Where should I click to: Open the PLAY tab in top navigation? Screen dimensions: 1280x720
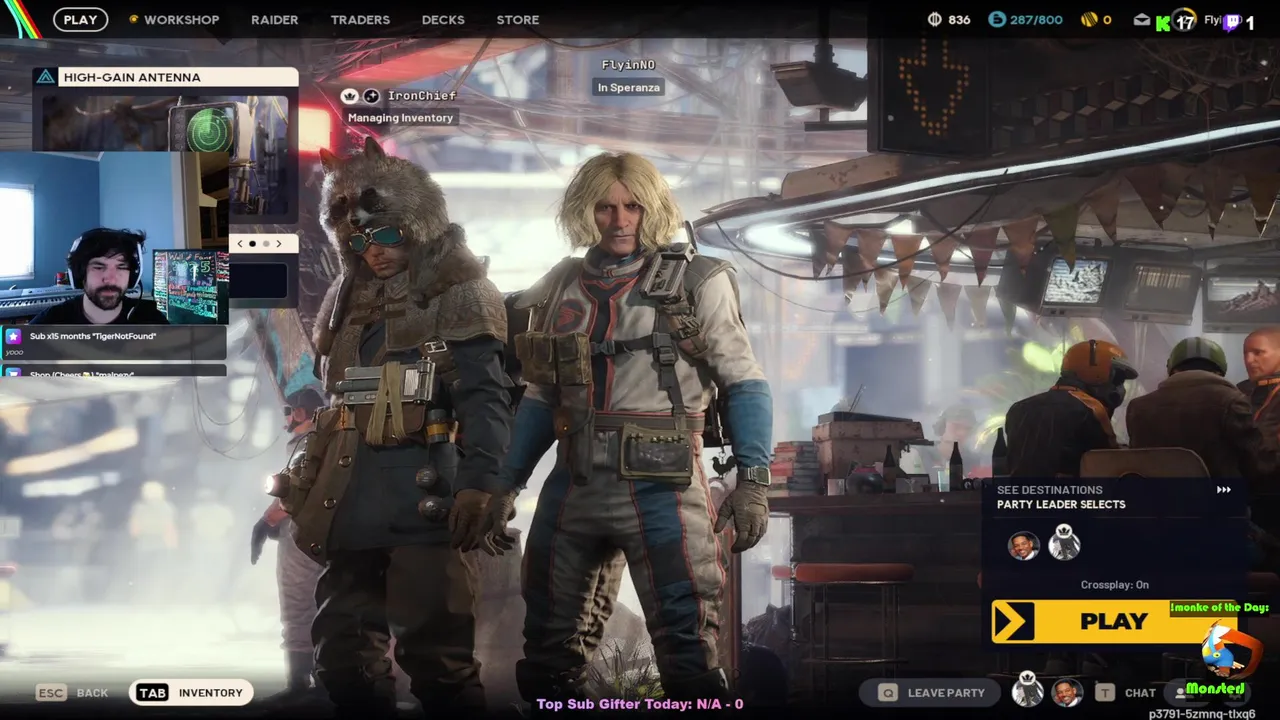click(80, 19)
